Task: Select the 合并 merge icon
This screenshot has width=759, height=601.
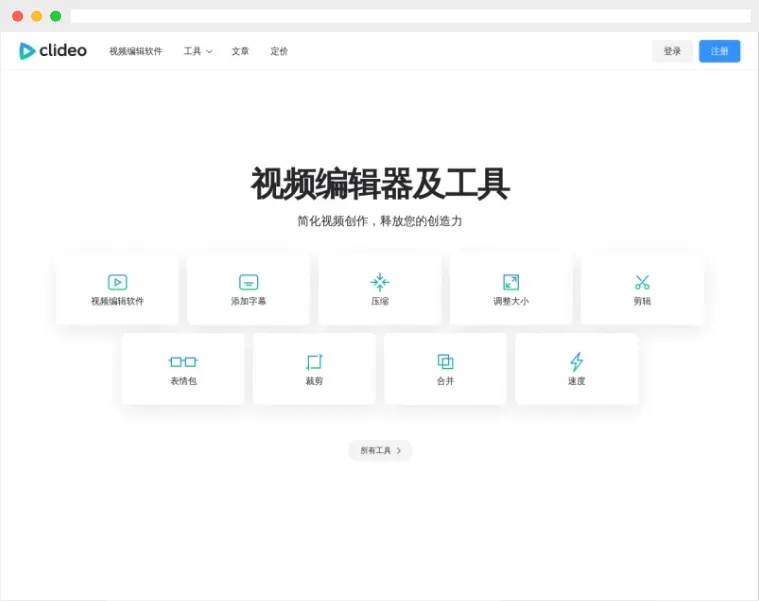Action: tap(445, 361)
